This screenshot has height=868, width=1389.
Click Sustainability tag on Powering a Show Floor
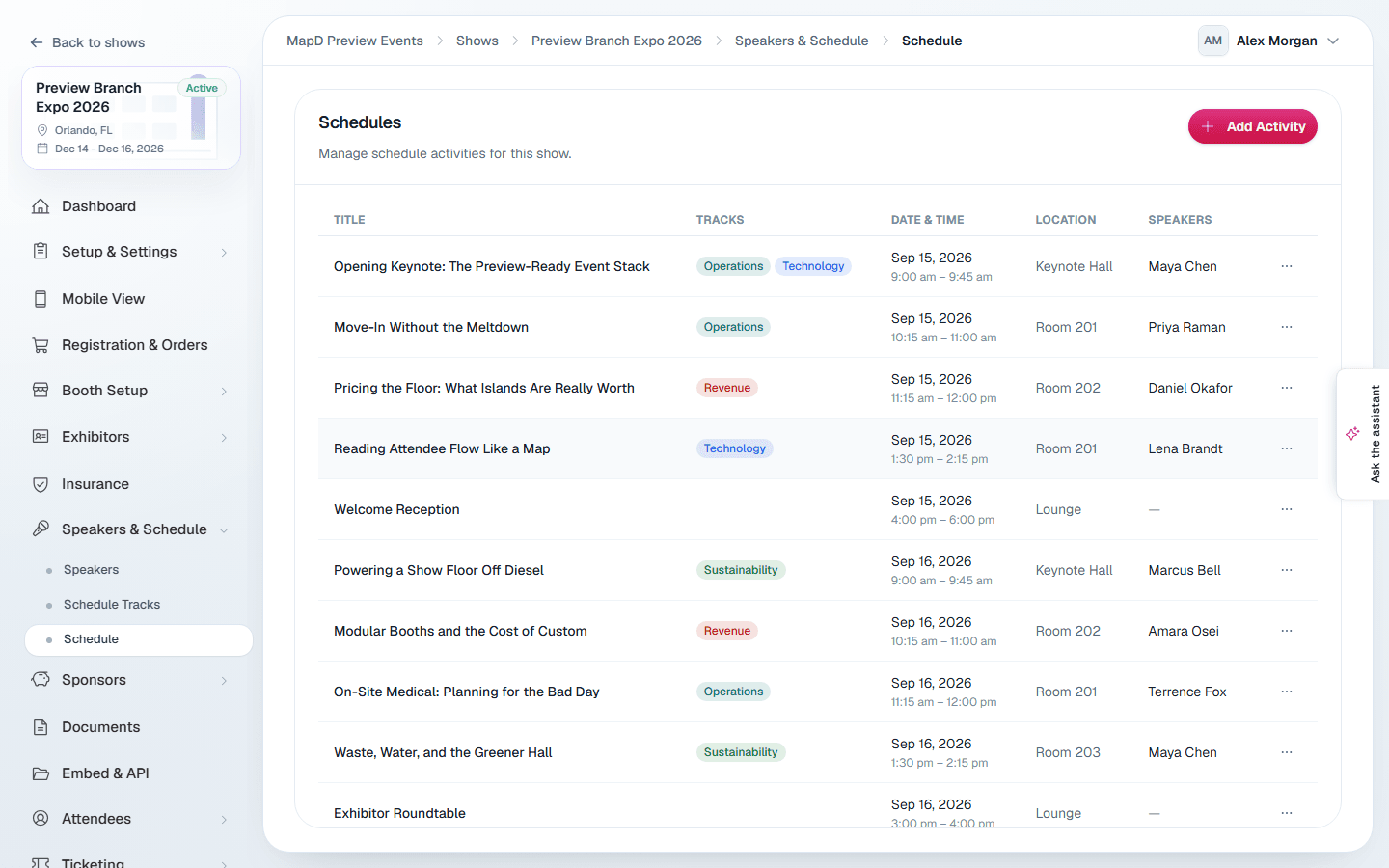point(741,570)
